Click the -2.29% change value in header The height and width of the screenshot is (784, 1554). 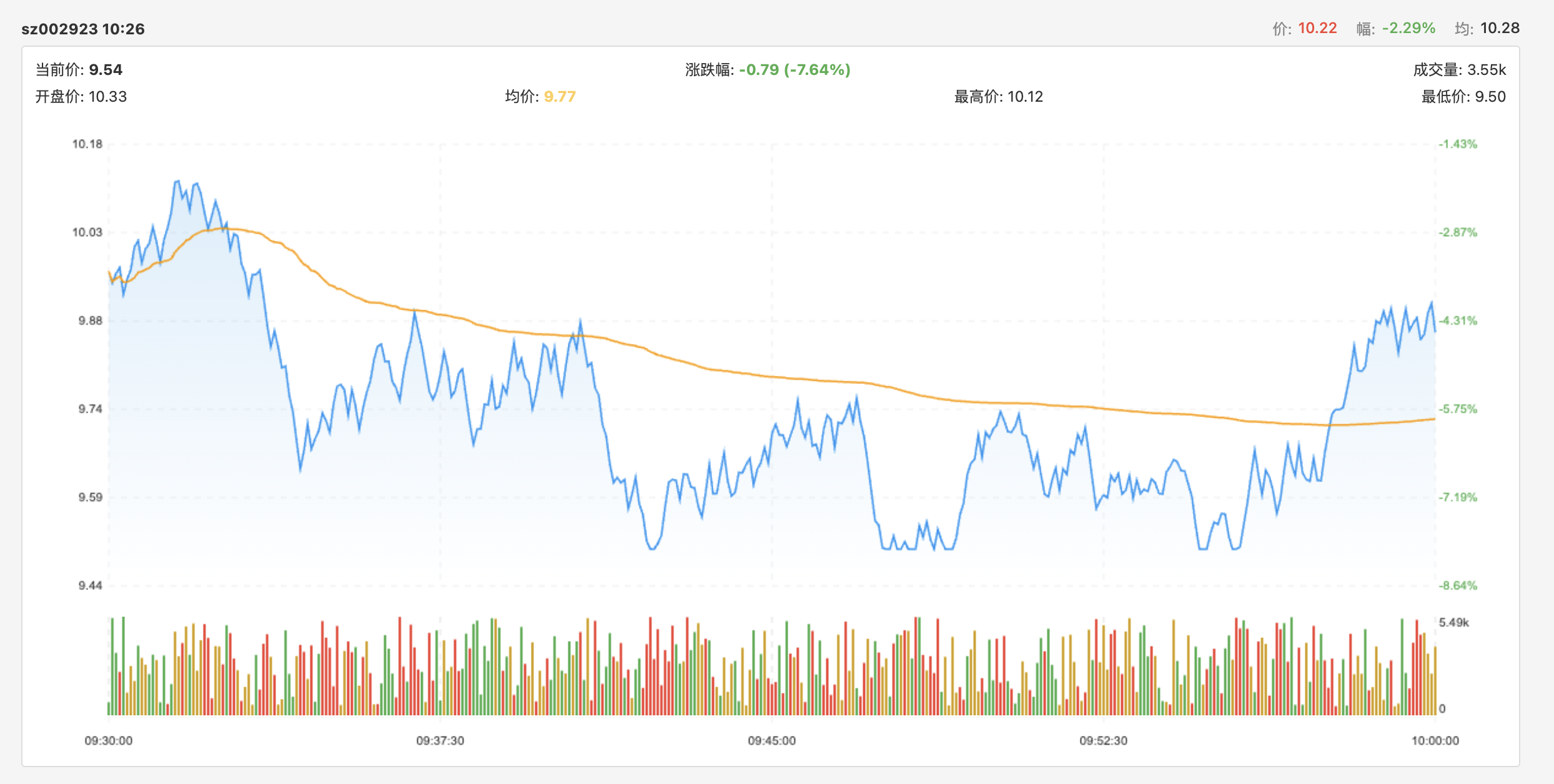click(1408, 28)
